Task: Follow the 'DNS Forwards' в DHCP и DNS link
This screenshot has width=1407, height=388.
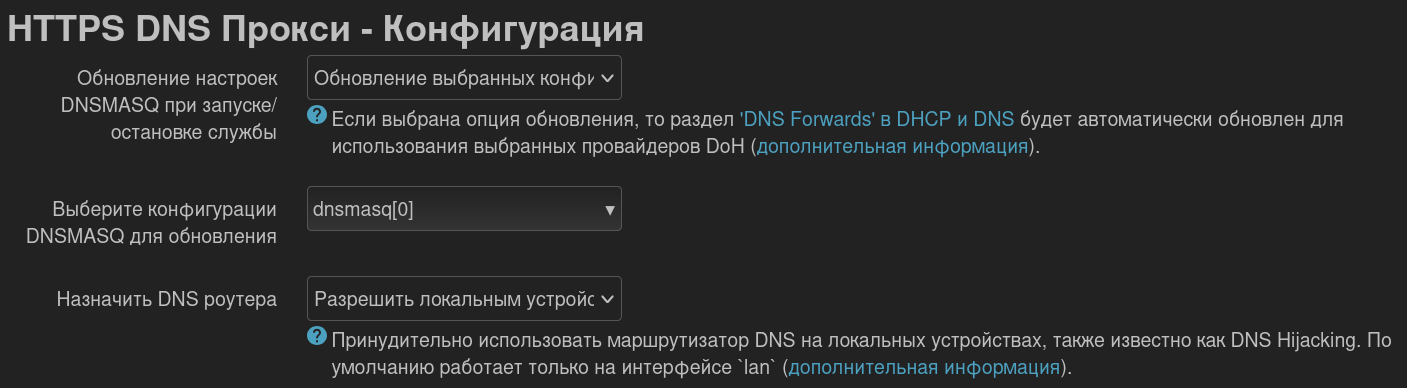Action: click(877, 119)
